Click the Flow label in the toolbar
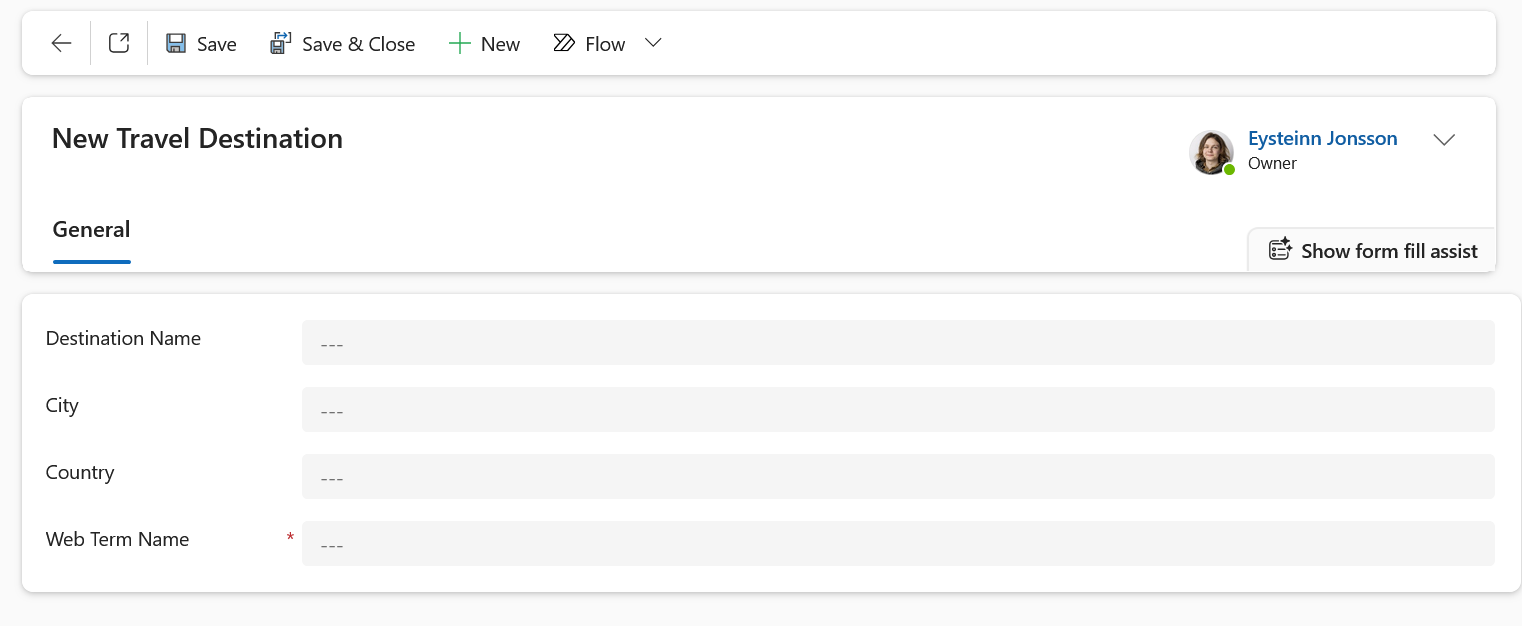 605,44
